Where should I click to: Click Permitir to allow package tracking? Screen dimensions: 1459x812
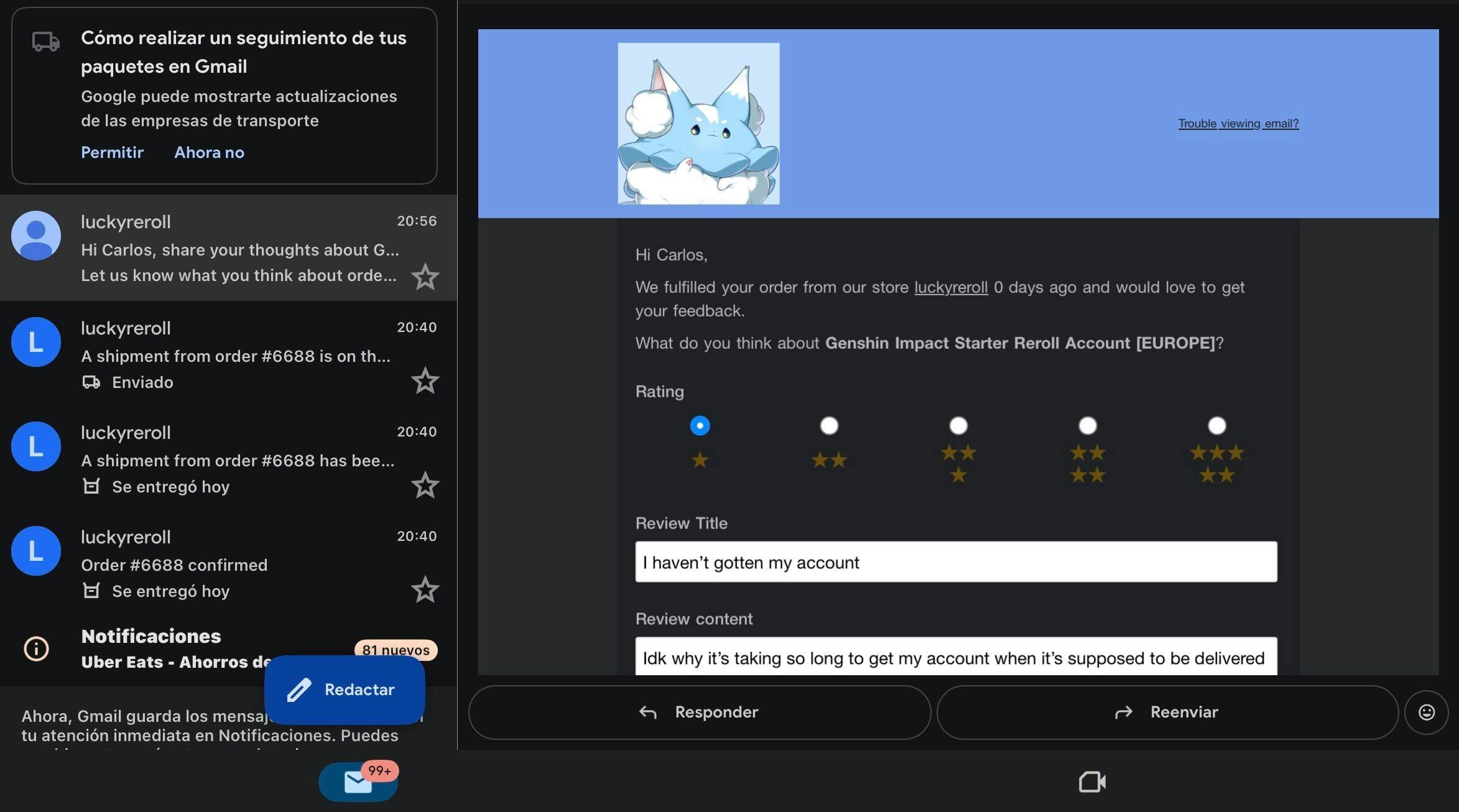tap(112, 152)
